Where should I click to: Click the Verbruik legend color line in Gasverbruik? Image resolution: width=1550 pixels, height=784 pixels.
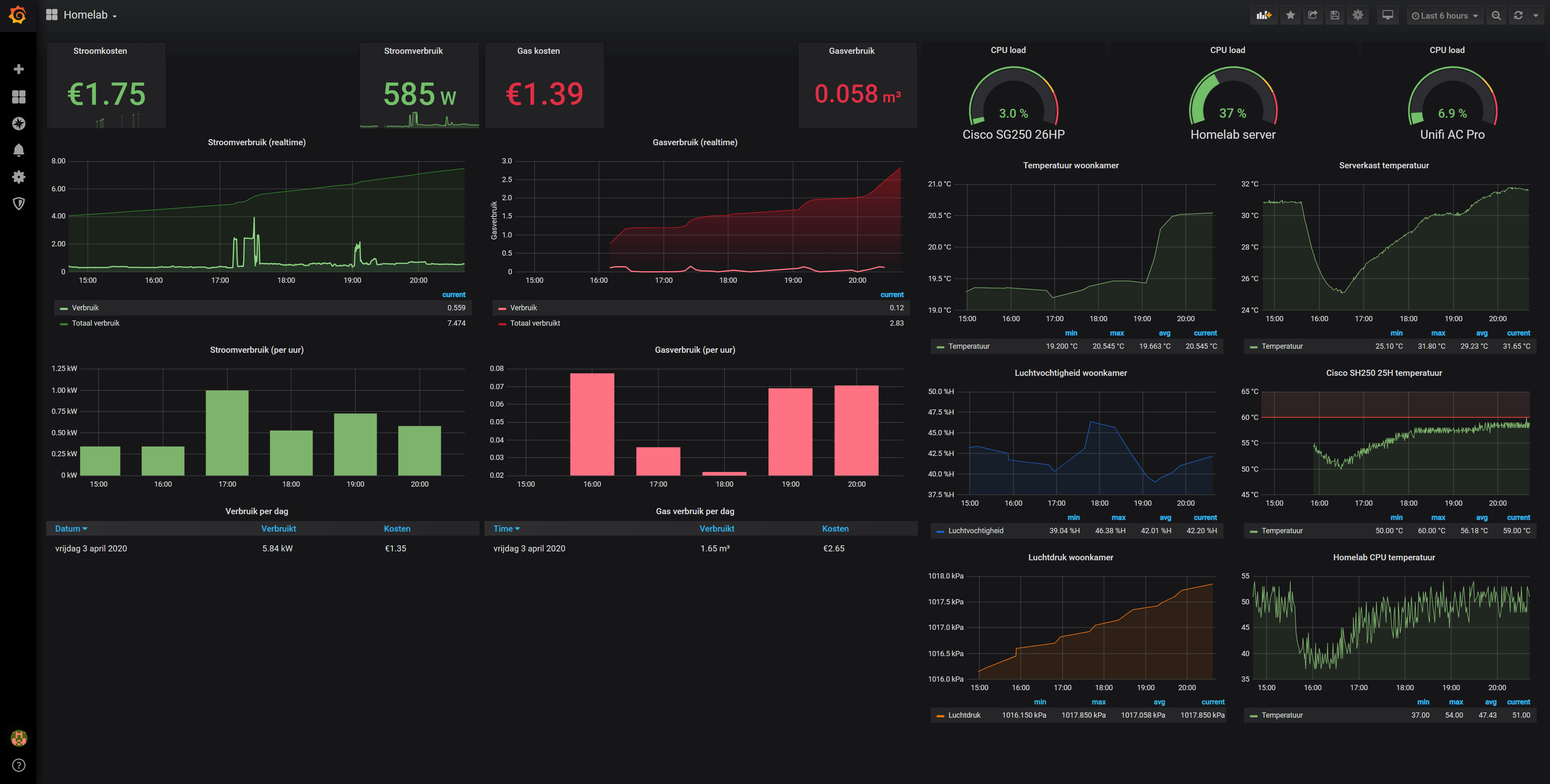click(x=502, y=308)
